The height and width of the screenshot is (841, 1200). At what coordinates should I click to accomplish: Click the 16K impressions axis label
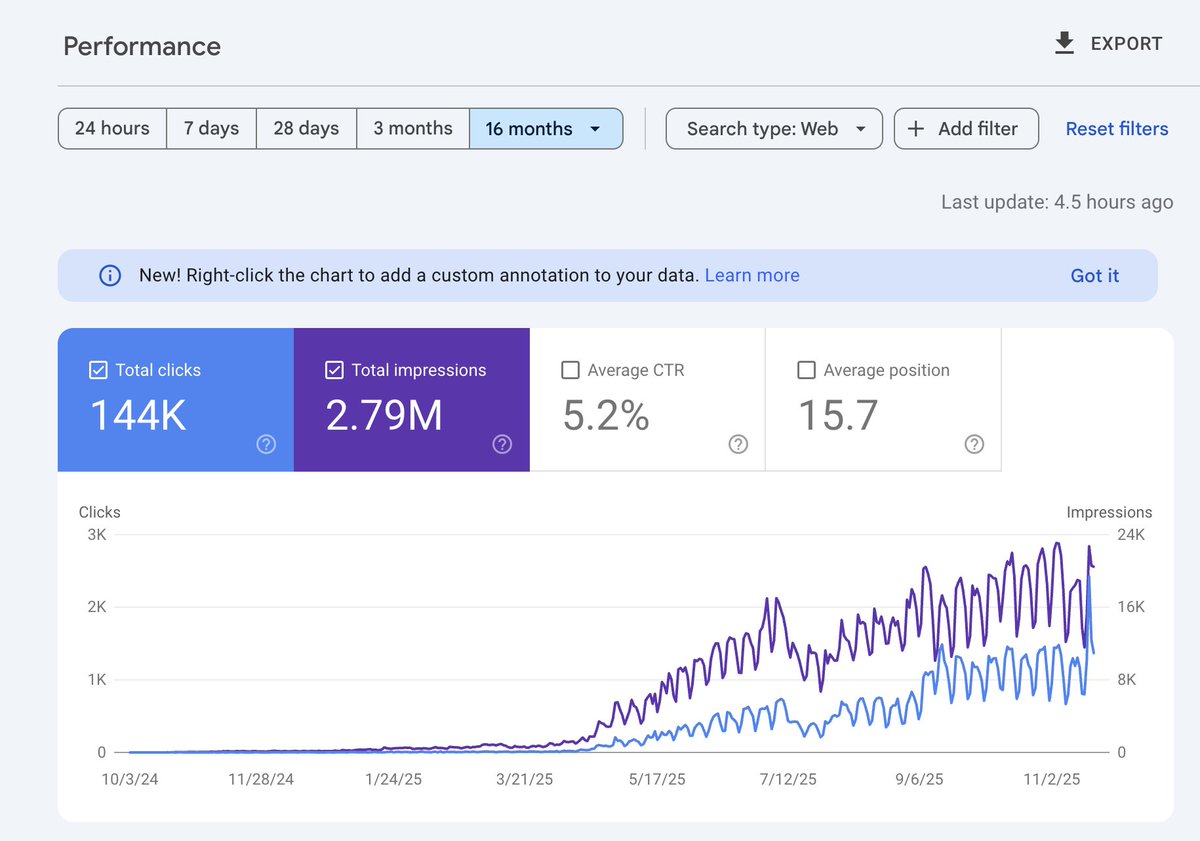coord(1131,607)
